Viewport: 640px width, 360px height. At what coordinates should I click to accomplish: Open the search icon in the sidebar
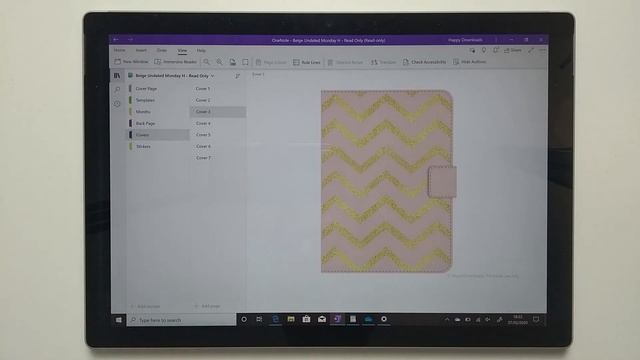pos(117,89)
